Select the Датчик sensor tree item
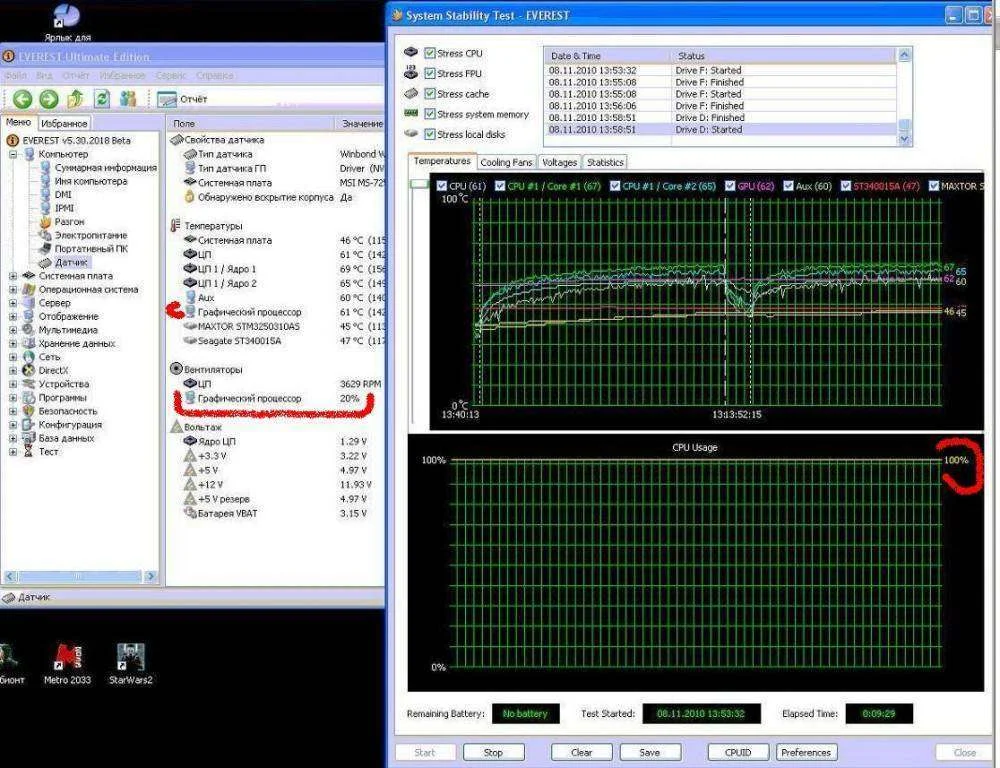Screen dimensions: 1000x768 pyautogui.click(x=71, y=262)
